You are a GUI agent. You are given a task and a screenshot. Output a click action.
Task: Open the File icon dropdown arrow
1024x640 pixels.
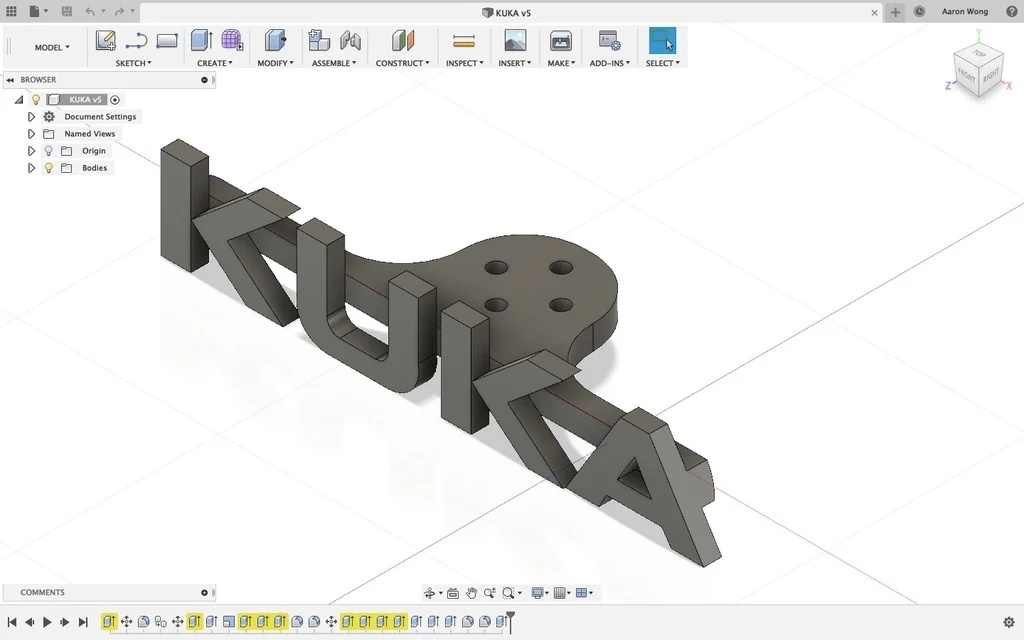pos(46,11)
